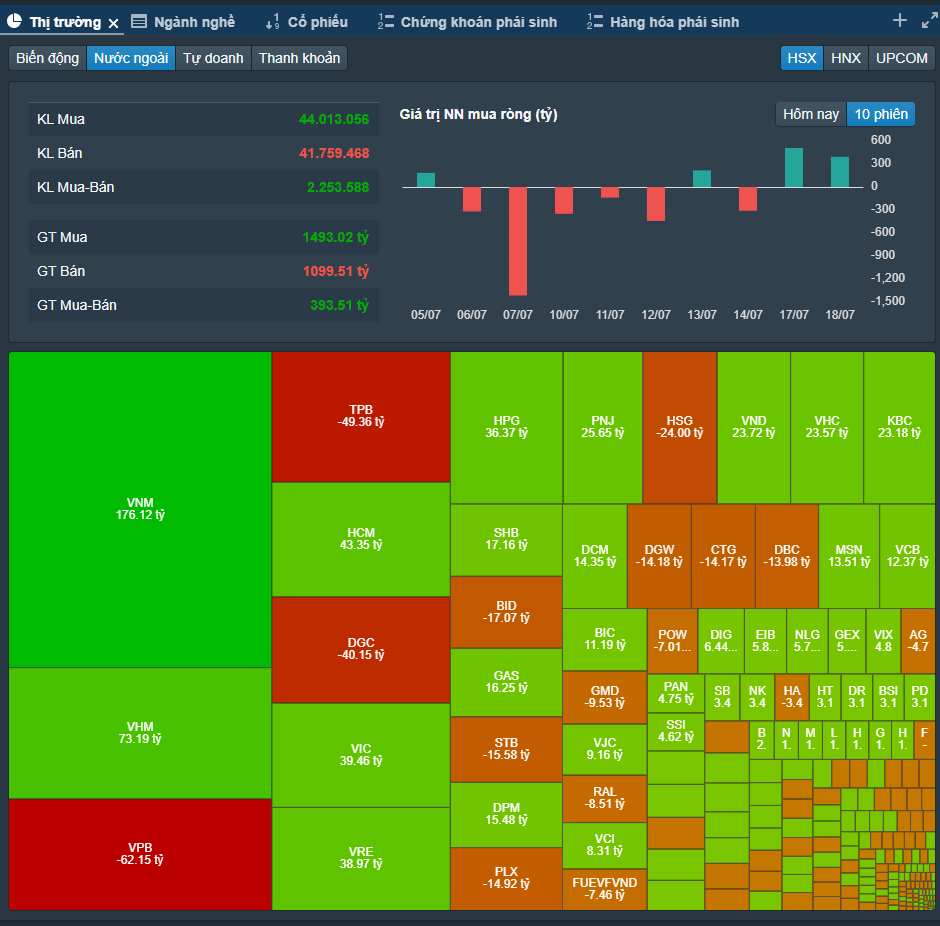Select the 10 phiên chart range
Viewport: 940px width, 926px height.
point(881,114)
